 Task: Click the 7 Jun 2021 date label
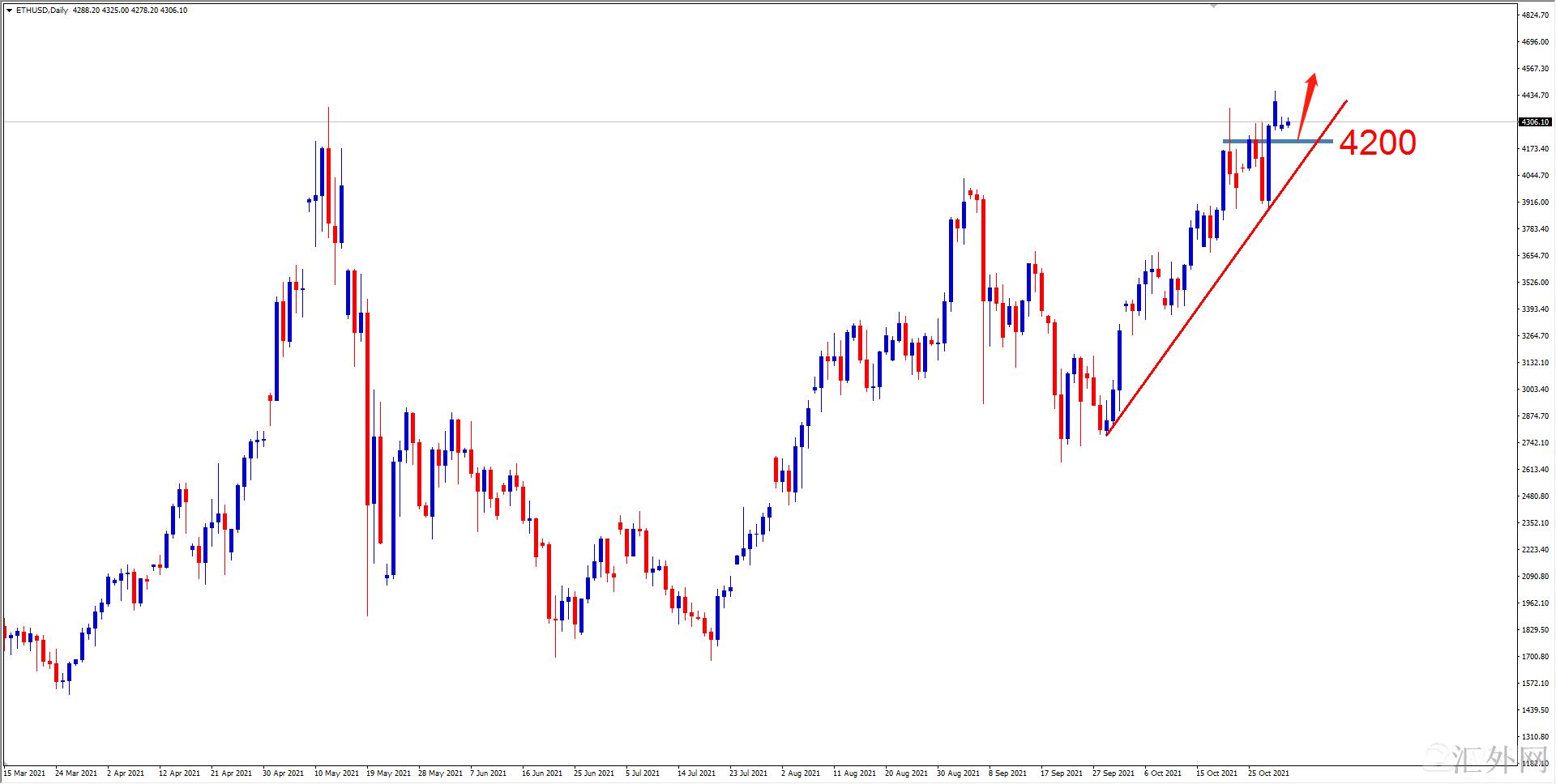tap(488, 773)
